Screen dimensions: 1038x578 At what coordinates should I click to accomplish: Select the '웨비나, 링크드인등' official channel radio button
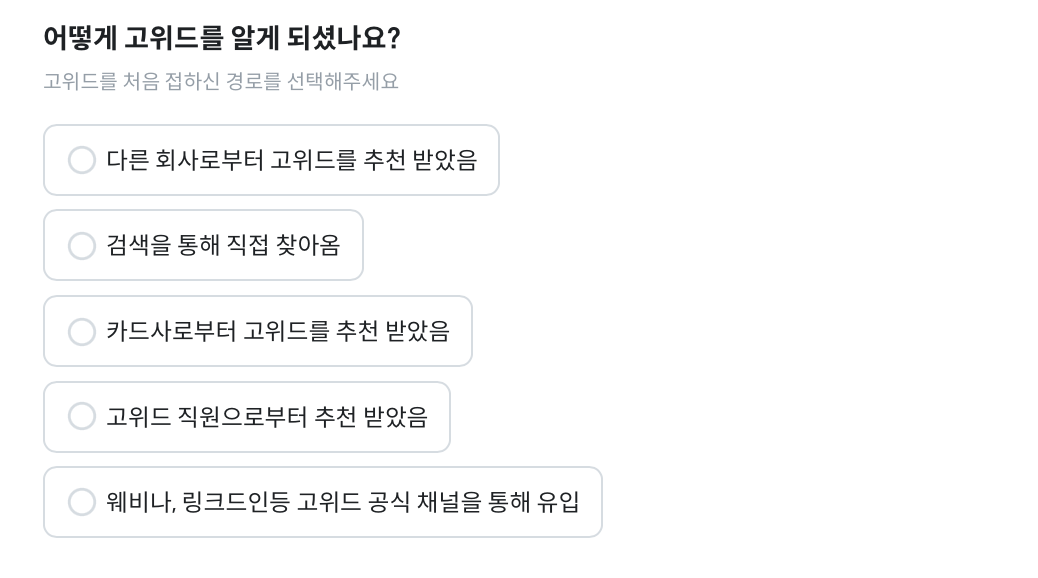[82, 502]
